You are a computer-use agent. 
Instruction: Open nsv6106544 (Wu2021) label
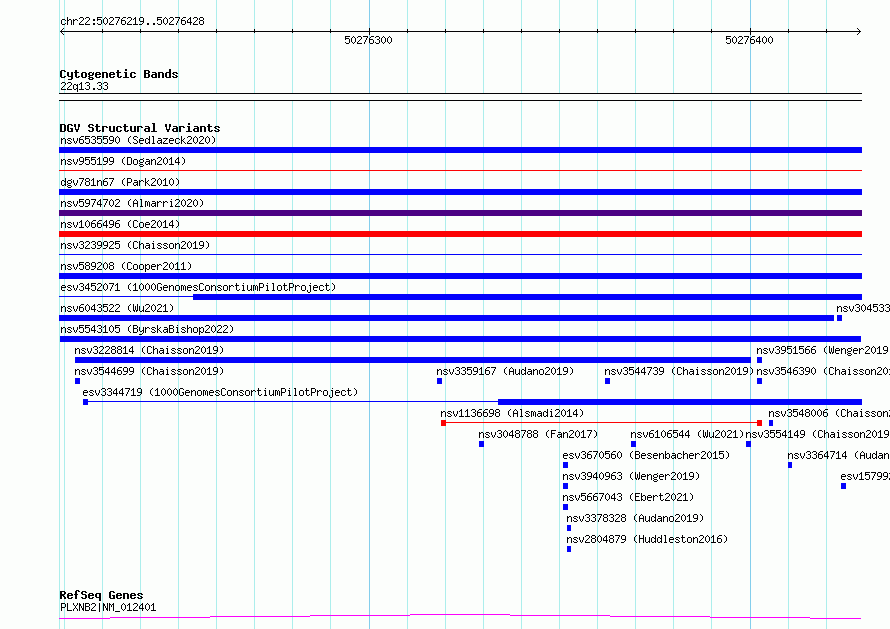(x=687, y=434)
